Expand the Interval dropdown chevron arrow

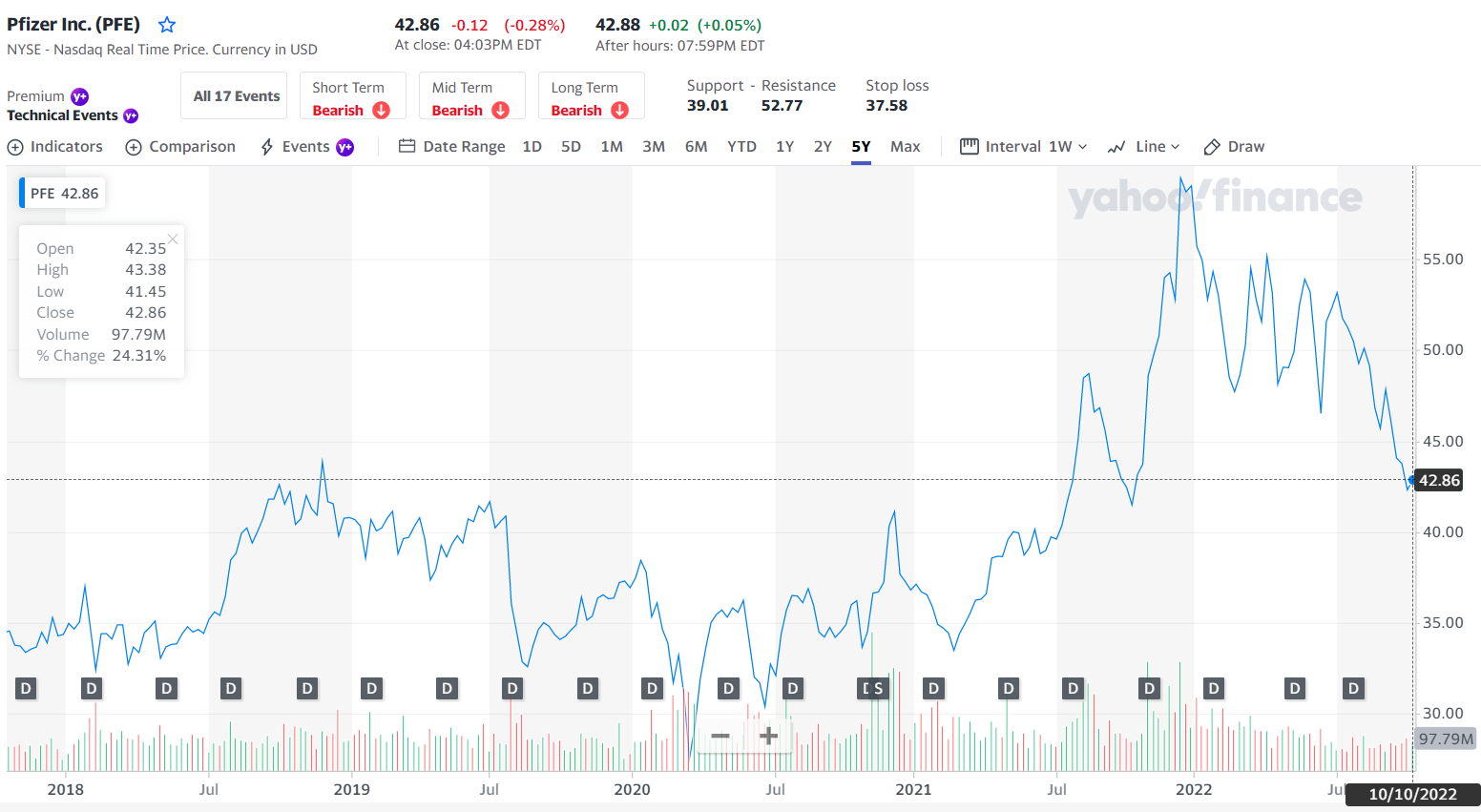point(1083,147)
